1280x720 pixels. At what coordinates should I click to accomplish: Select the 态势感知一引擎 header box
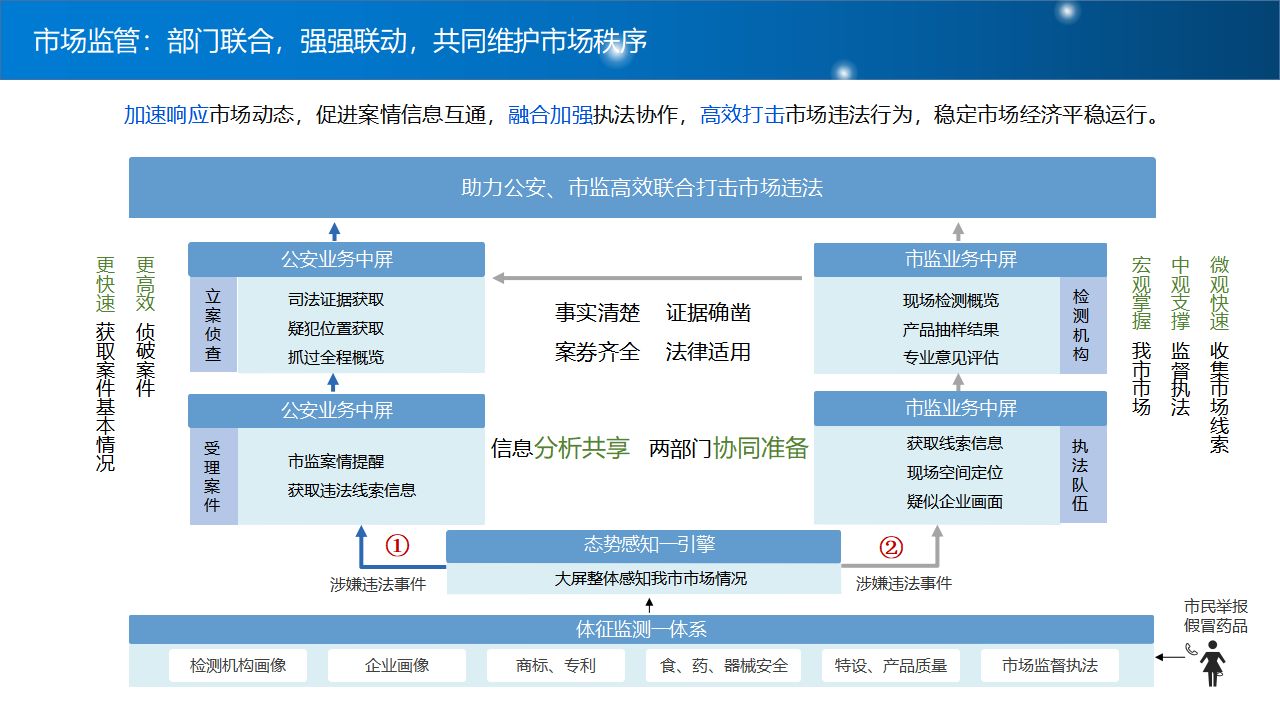click(x=643, y=546)
